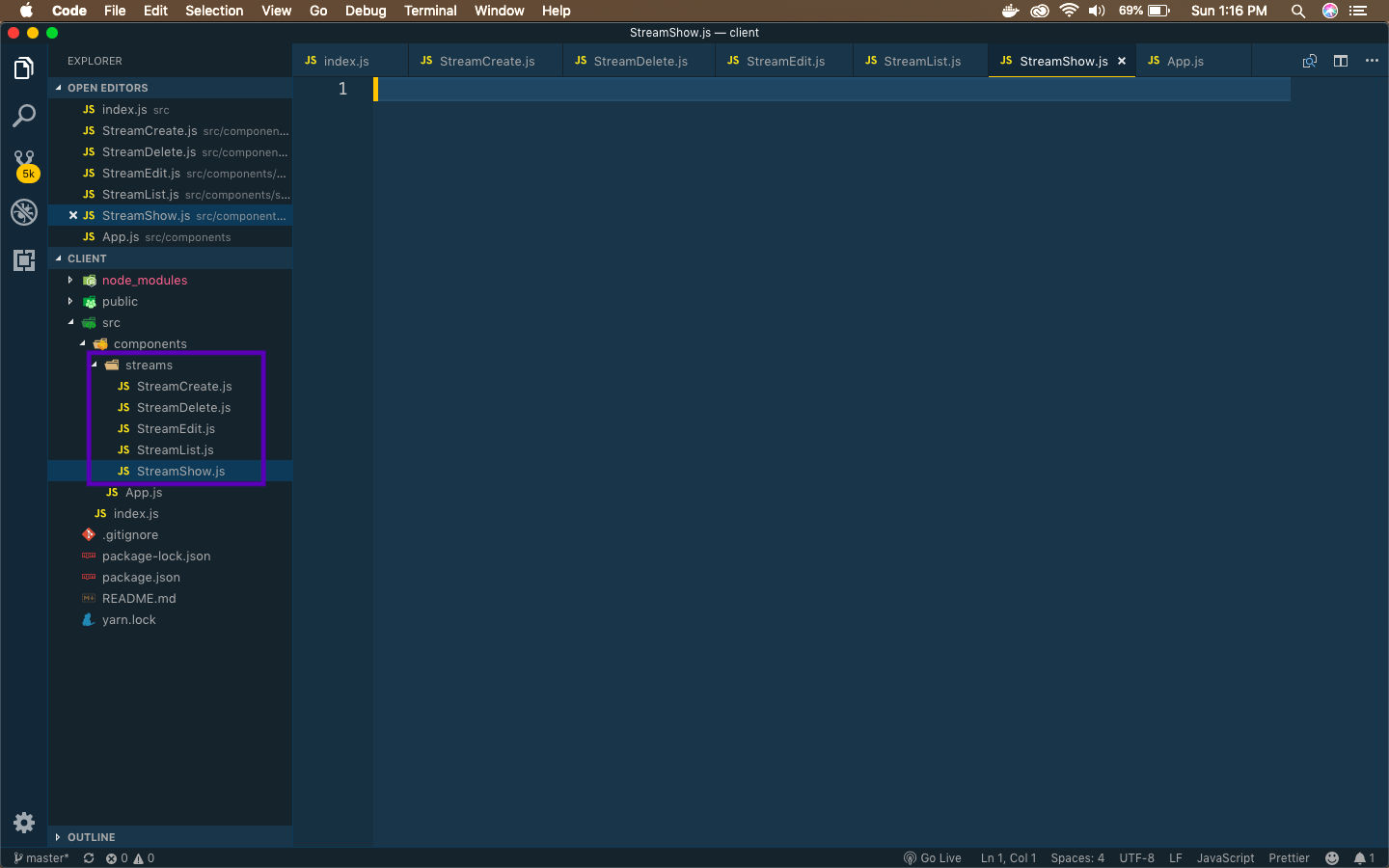Screen dimensions: 1389x868
Task: Open StreamCreate.js in streams folder tree
Action: (x=170, y=386)
